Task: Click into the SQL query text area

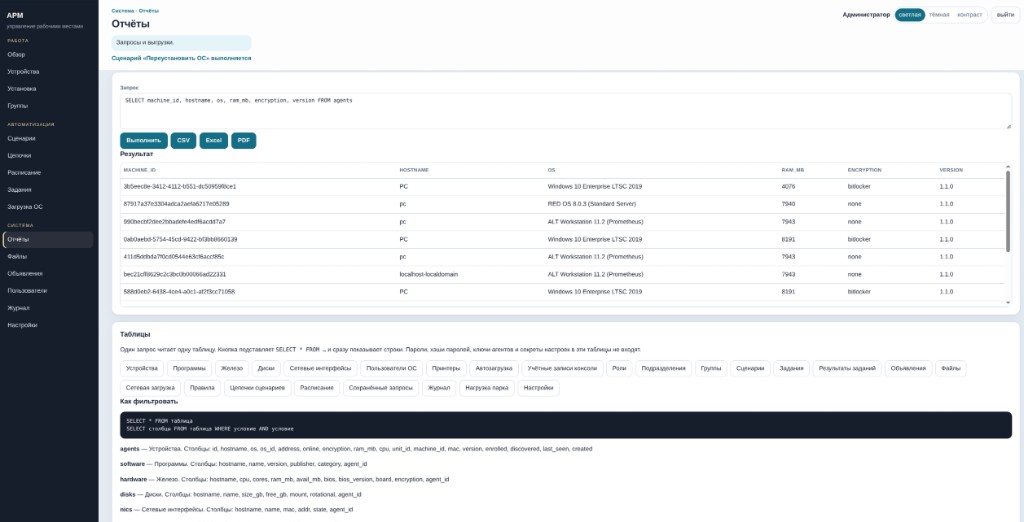Action: [x=566, y=111]
